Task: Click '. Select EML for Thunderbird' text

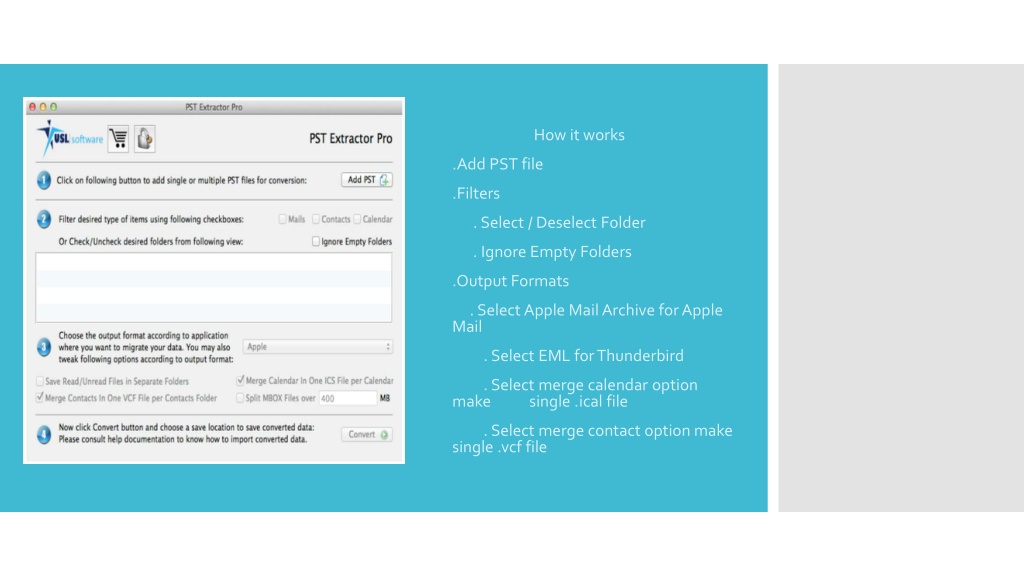Action: coord(584,356)
